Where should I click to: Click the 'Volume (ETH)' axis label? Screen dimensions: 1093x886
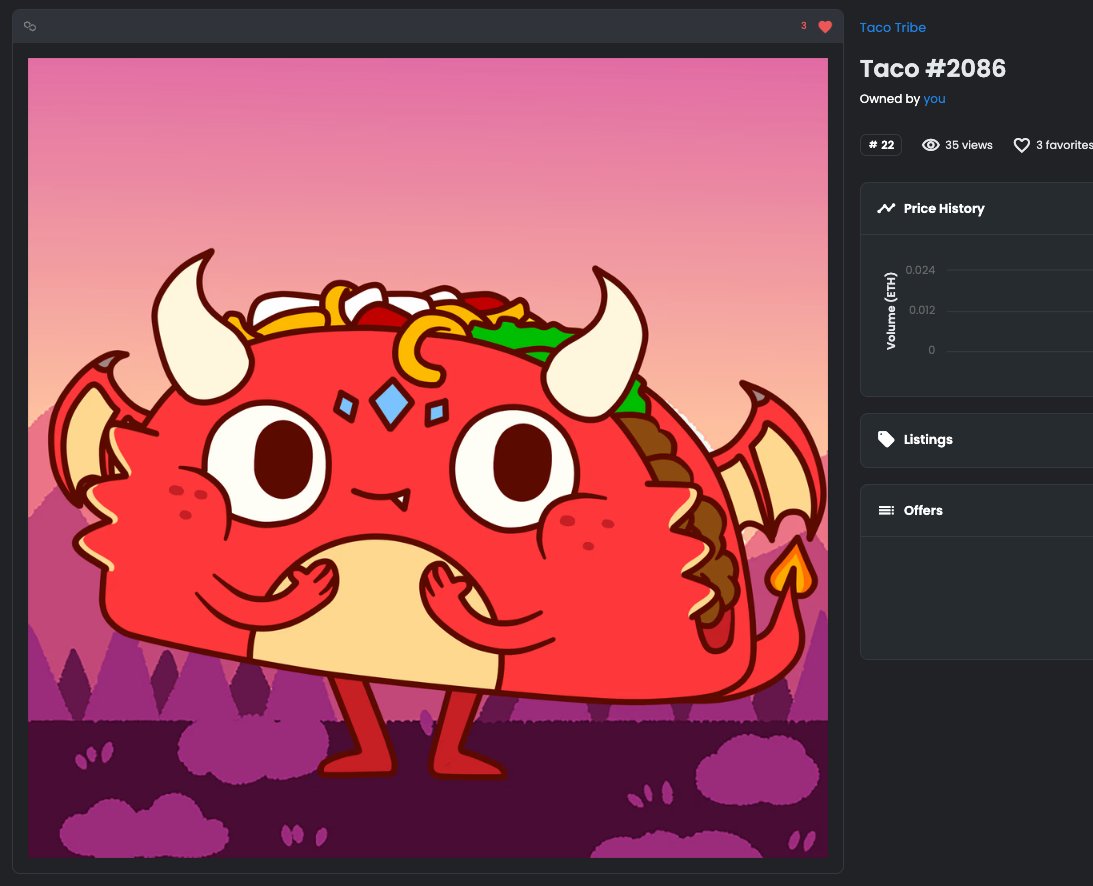point(890,311)
